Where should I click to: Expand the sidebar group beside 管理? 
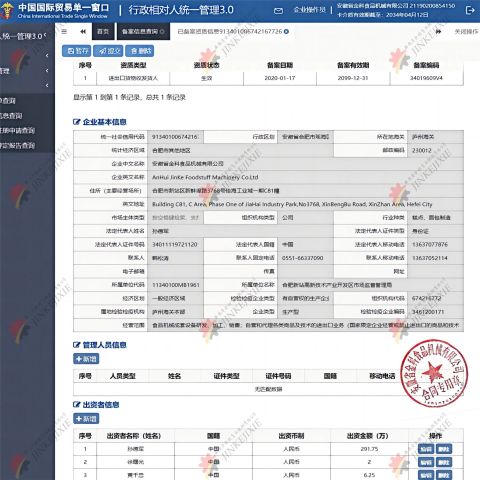tap(47, 70)
